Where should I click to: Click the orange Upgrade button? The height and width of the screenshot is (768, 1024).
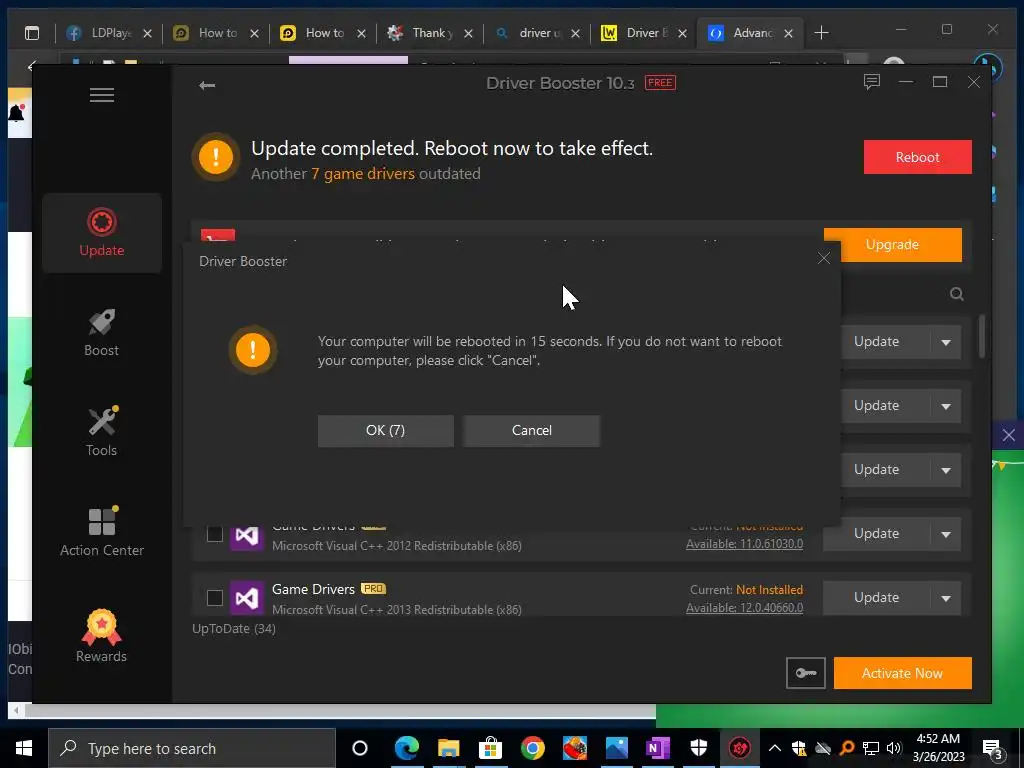[x=893, y=245]
